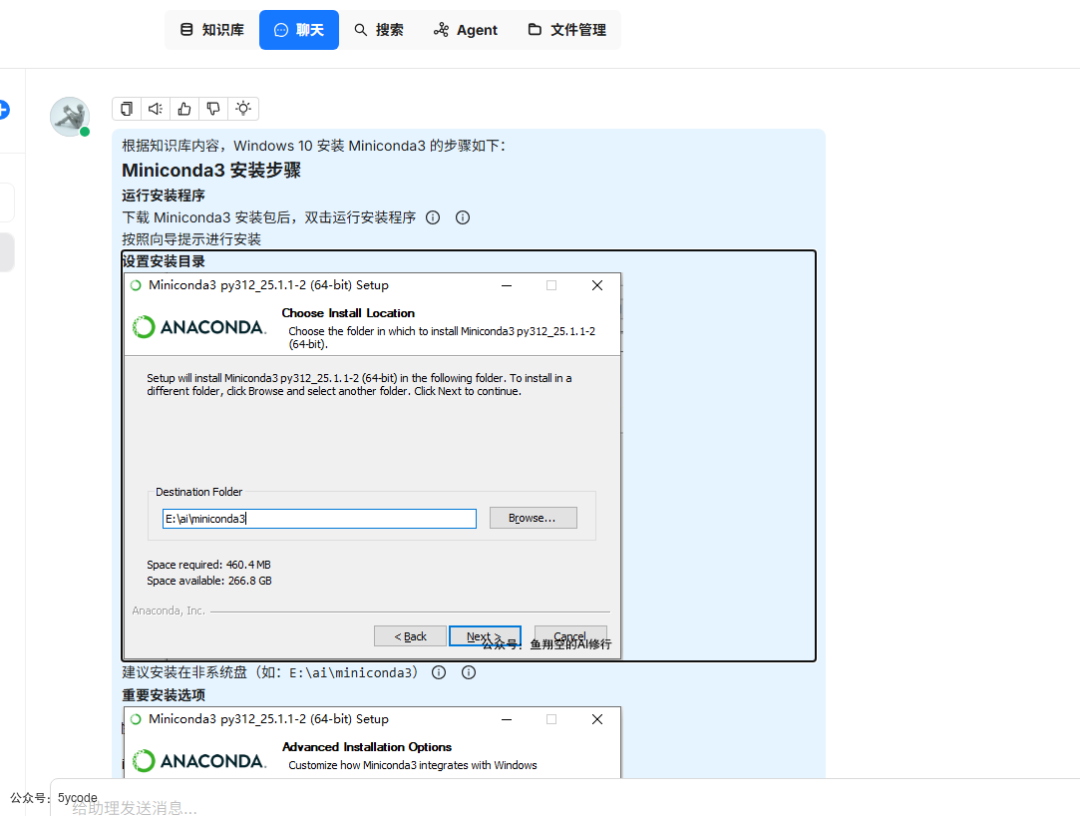
Task: Click the subheading 重要安装选项
Action: [x=163, y=695]
